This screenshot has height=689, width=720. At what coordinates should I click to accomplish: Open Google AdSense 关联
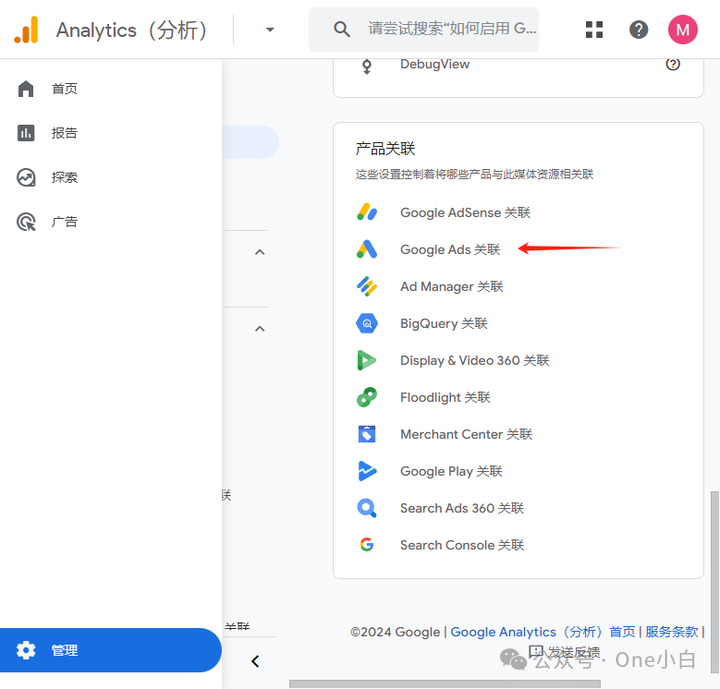click(465, 213)
